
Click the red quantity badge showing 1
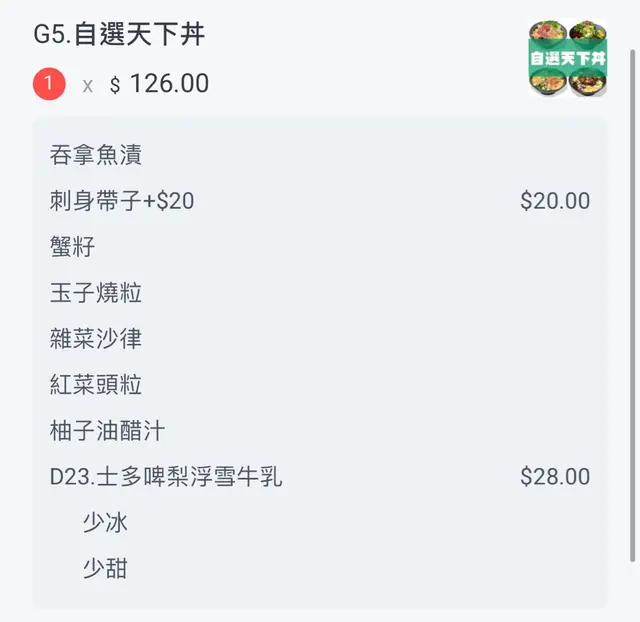coord(49,84)
